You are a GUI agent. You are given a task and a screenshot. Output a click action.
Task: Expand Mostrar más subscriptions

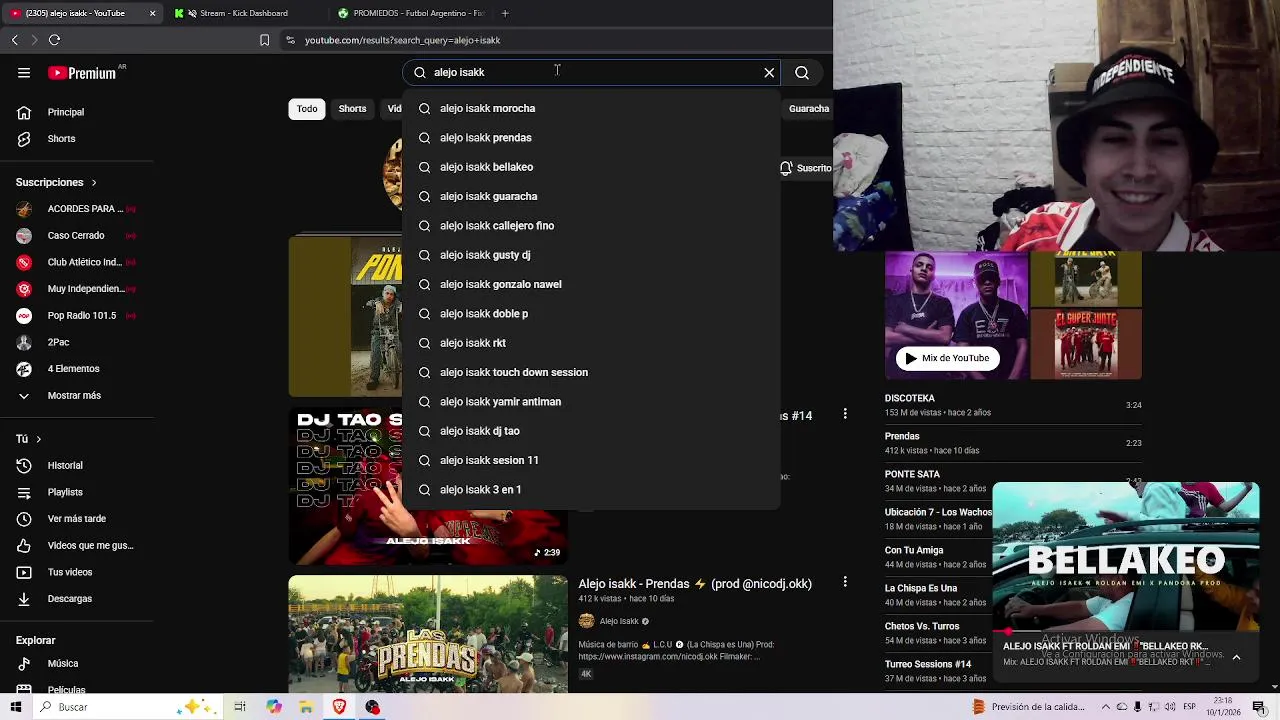(77, 396)
